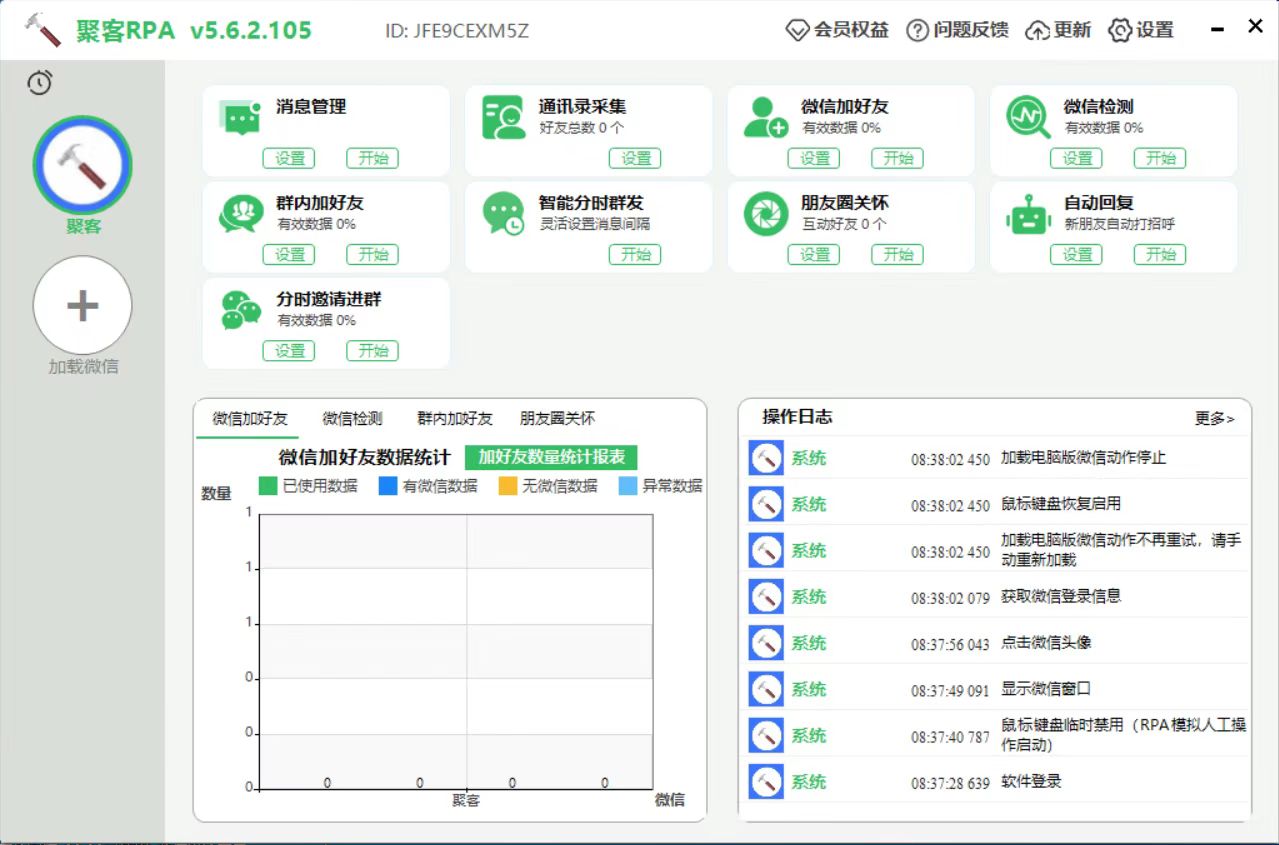Viewport: 1279px width, 845px height.
Task: Select the 聚客 hammer account avatar
Action: click(x=82, y=166)
